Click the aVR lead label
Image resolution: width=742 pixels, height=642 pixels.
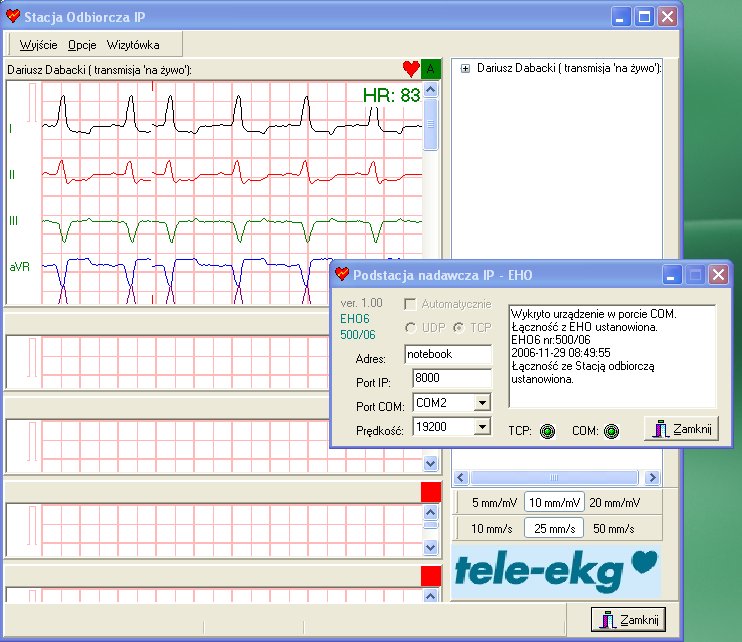[x=19, y=267]
